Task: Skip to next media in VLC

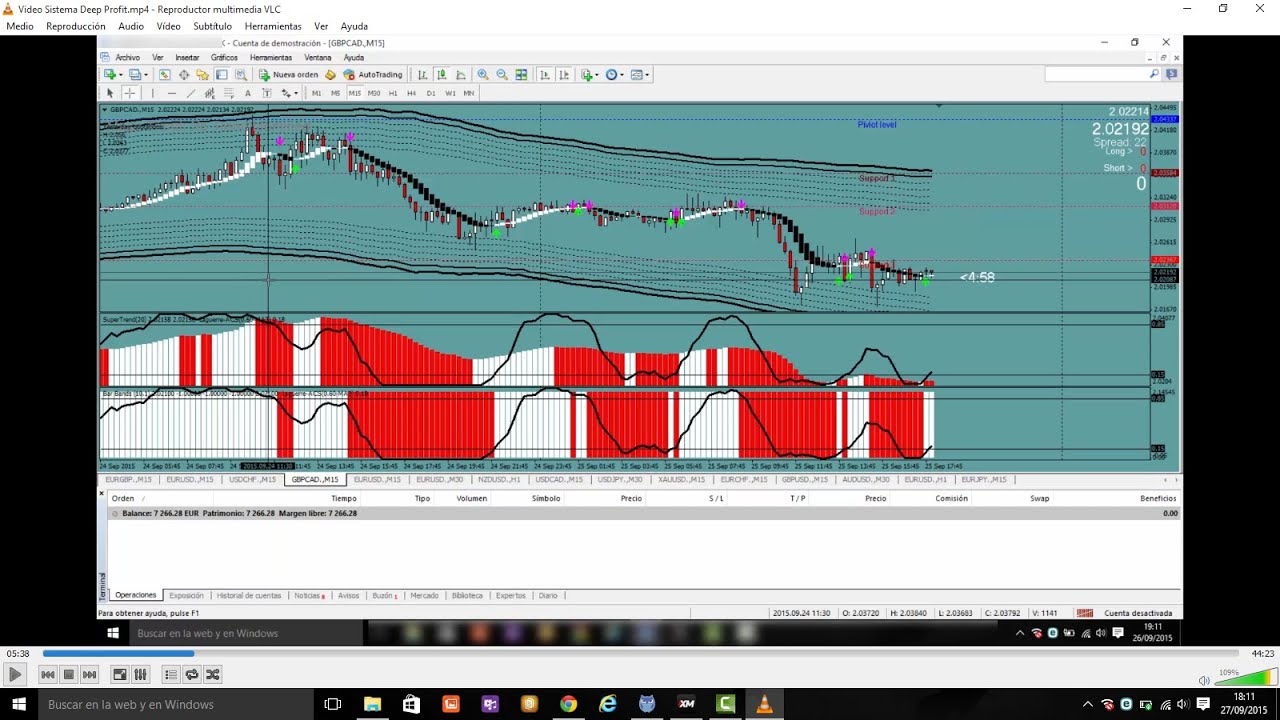Action: point(89,675)
